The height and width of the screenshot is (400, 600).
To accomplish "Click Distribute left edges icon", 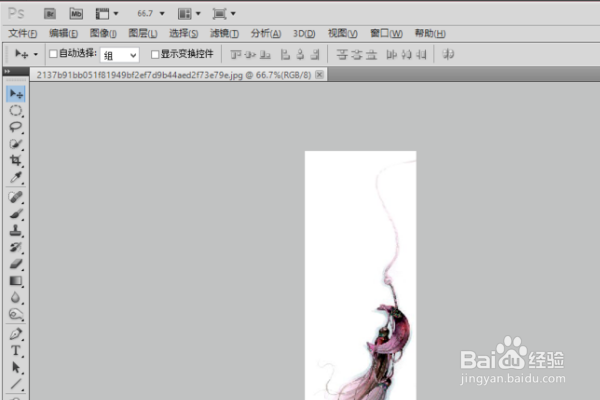I will point(391,55).
